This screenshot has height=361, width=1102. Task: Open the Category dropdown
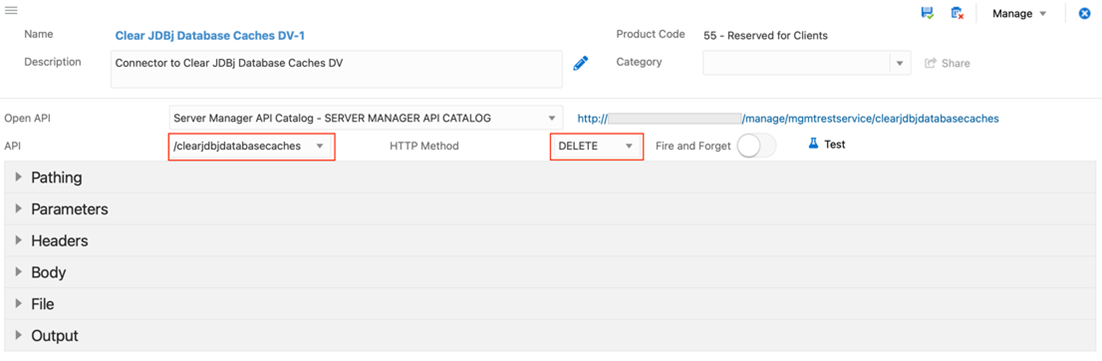pyautogui.click(x=807, y=63)
